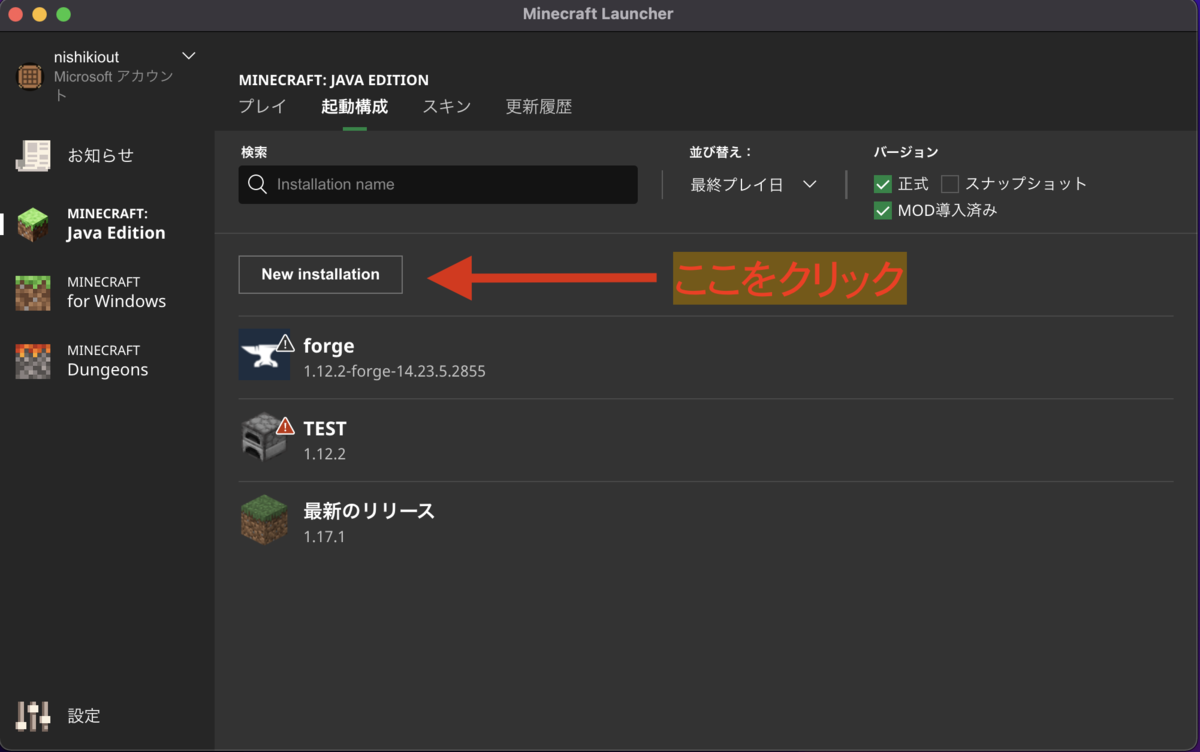Select the 最新のリリース installation name
The width and height of the screenshot is (1200, 752).
(369, 511)
